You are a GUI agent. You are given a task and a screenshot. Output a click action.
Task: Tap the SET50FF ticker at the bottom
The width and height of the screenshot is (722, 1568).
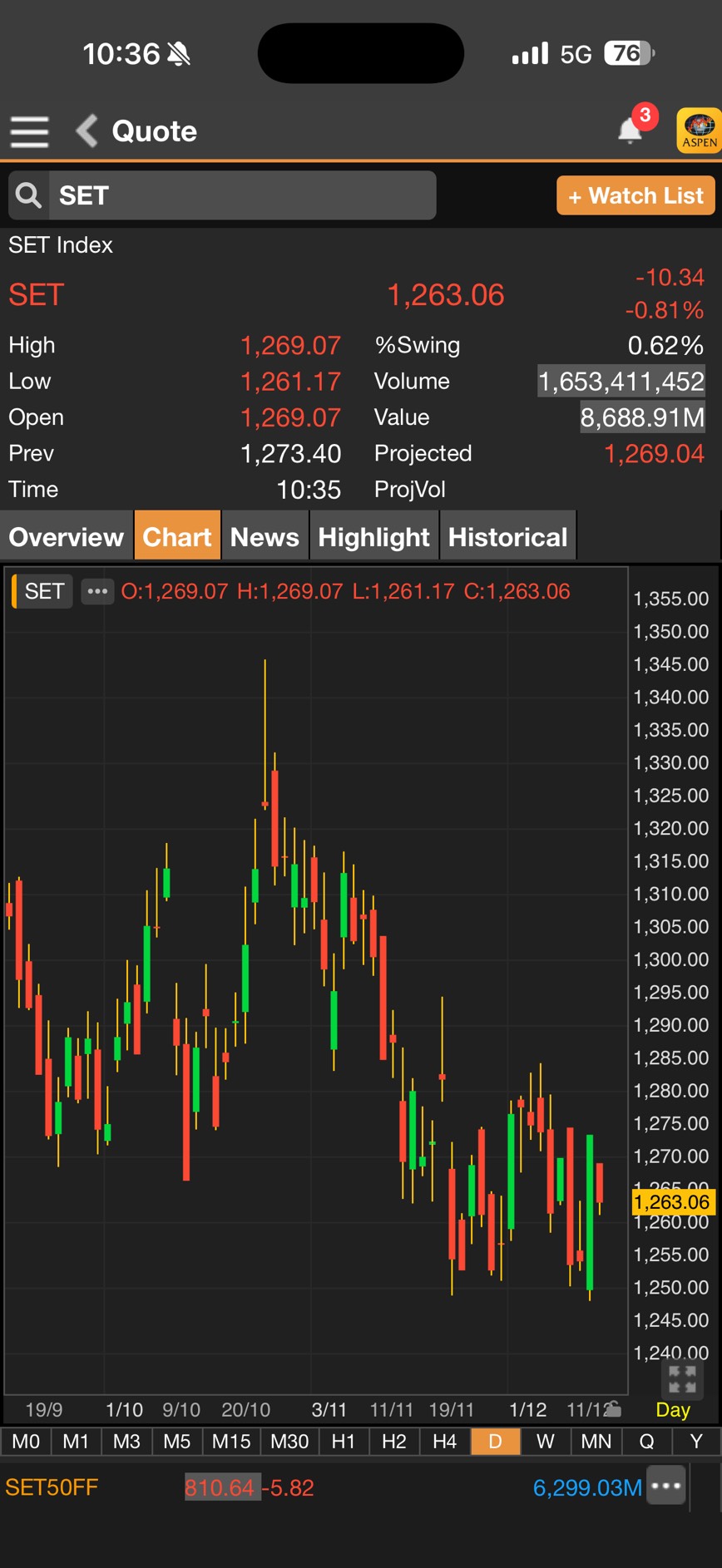(52, 1487)
